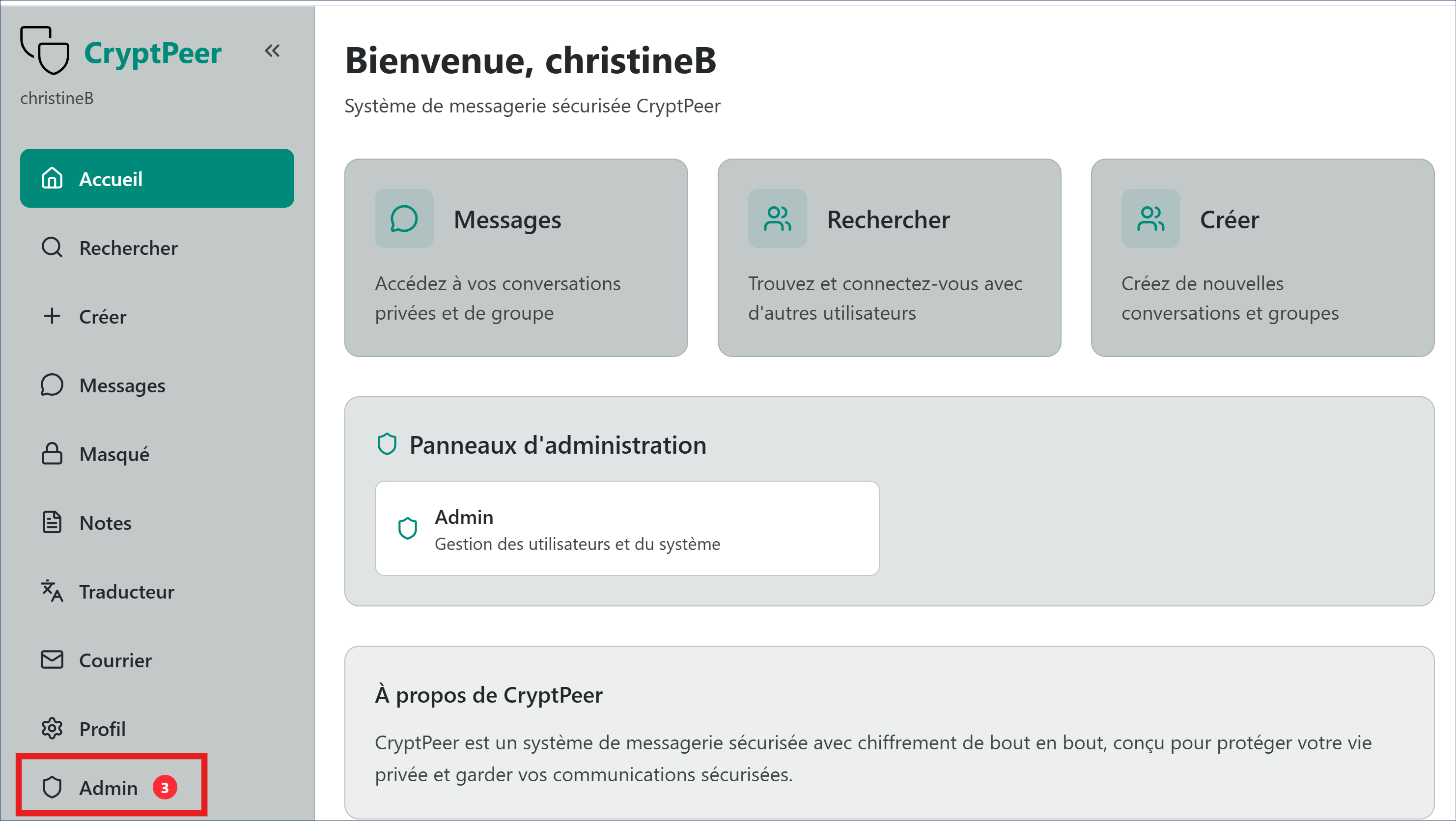Click the users icon on the Rechercher card

777,219
